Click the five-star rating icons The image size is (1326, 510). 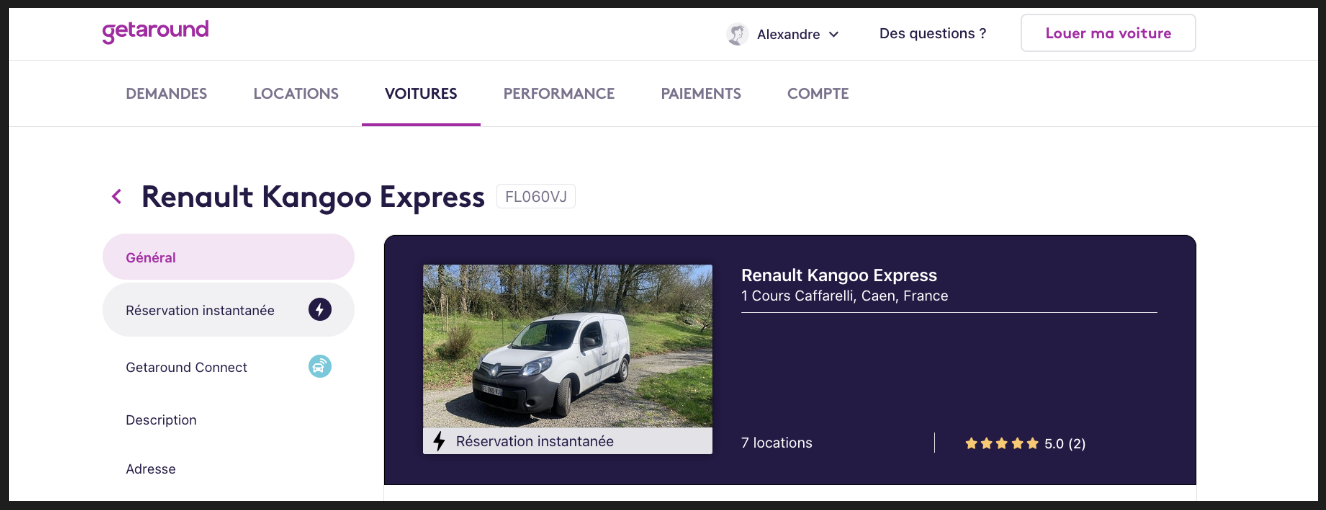[1001, 443]
